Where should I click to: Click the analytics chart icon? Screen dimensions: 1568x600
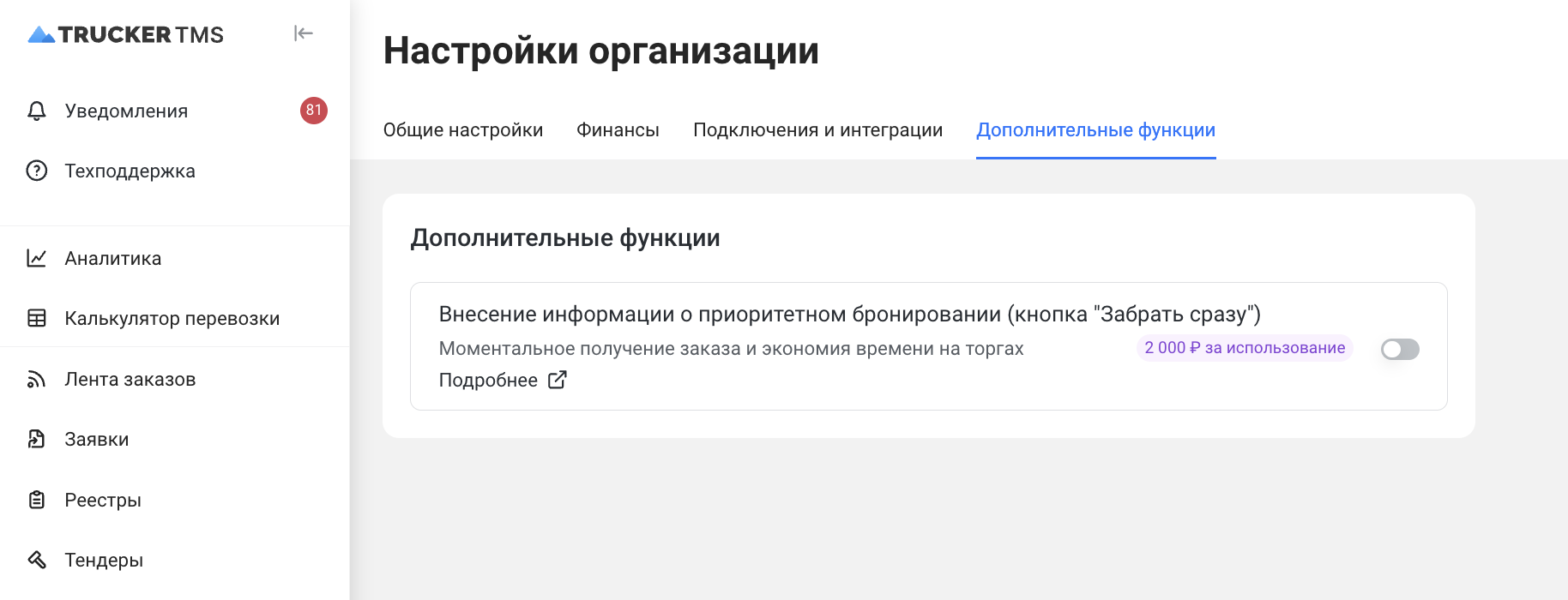36,258
